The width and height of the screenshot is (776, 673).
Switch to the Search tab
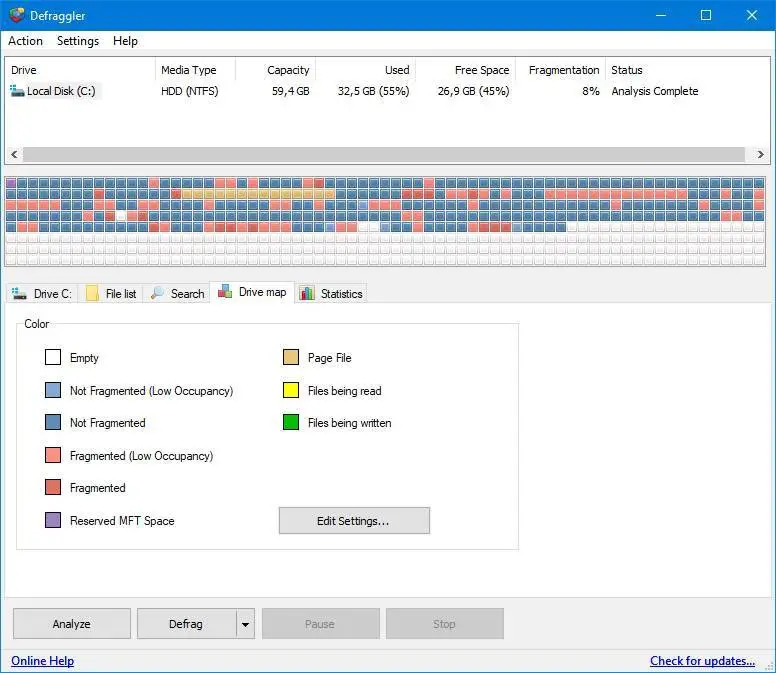tap(177, 293)
